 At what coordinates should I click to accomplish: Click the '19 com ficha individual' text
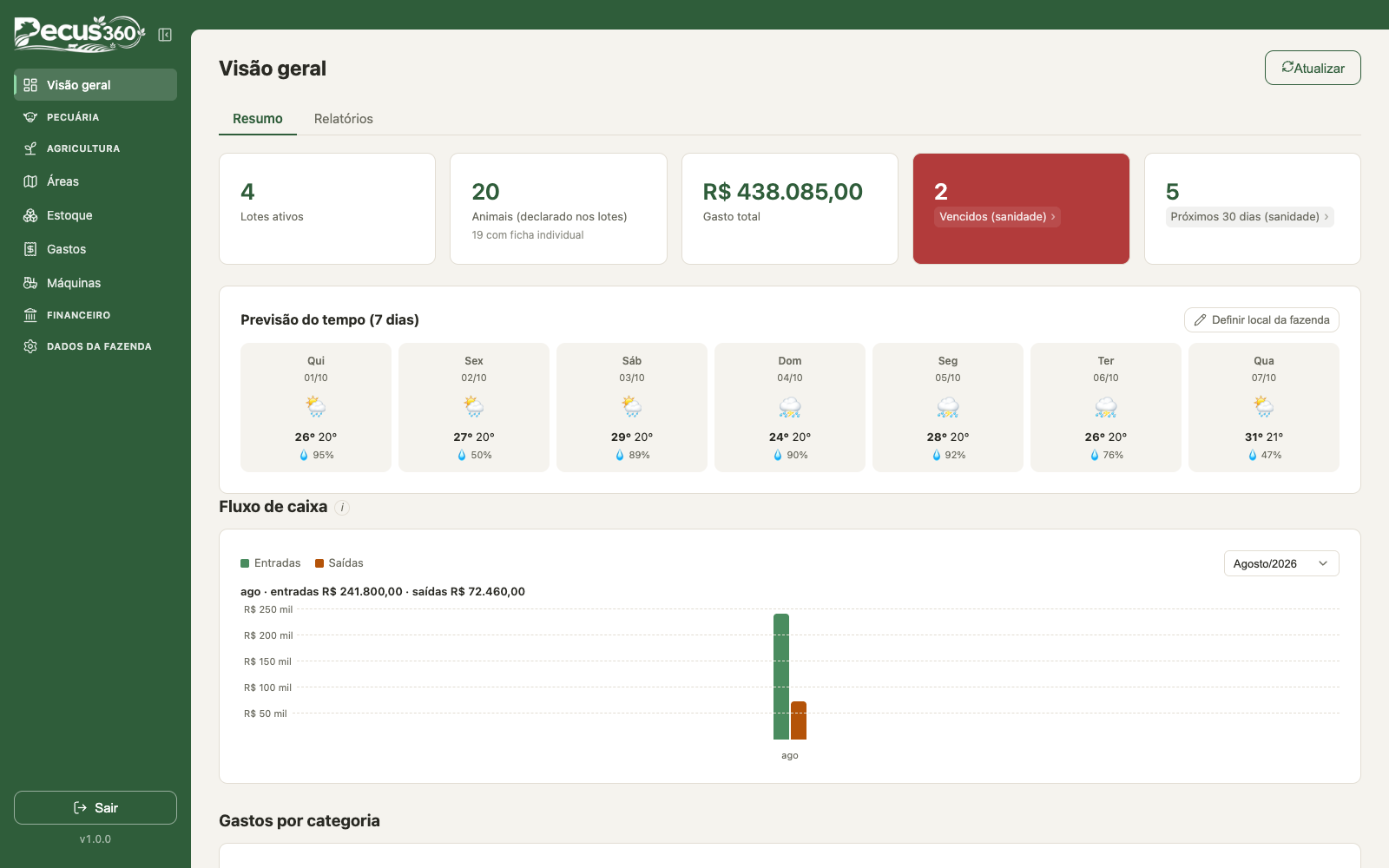pos(528,235)
